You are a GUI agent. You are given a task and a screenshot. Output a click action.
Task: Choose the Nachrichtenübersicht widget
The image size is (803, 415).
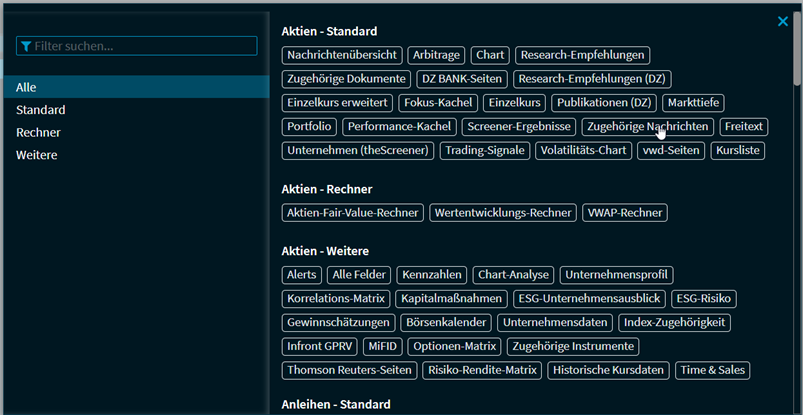click(343, 55)
